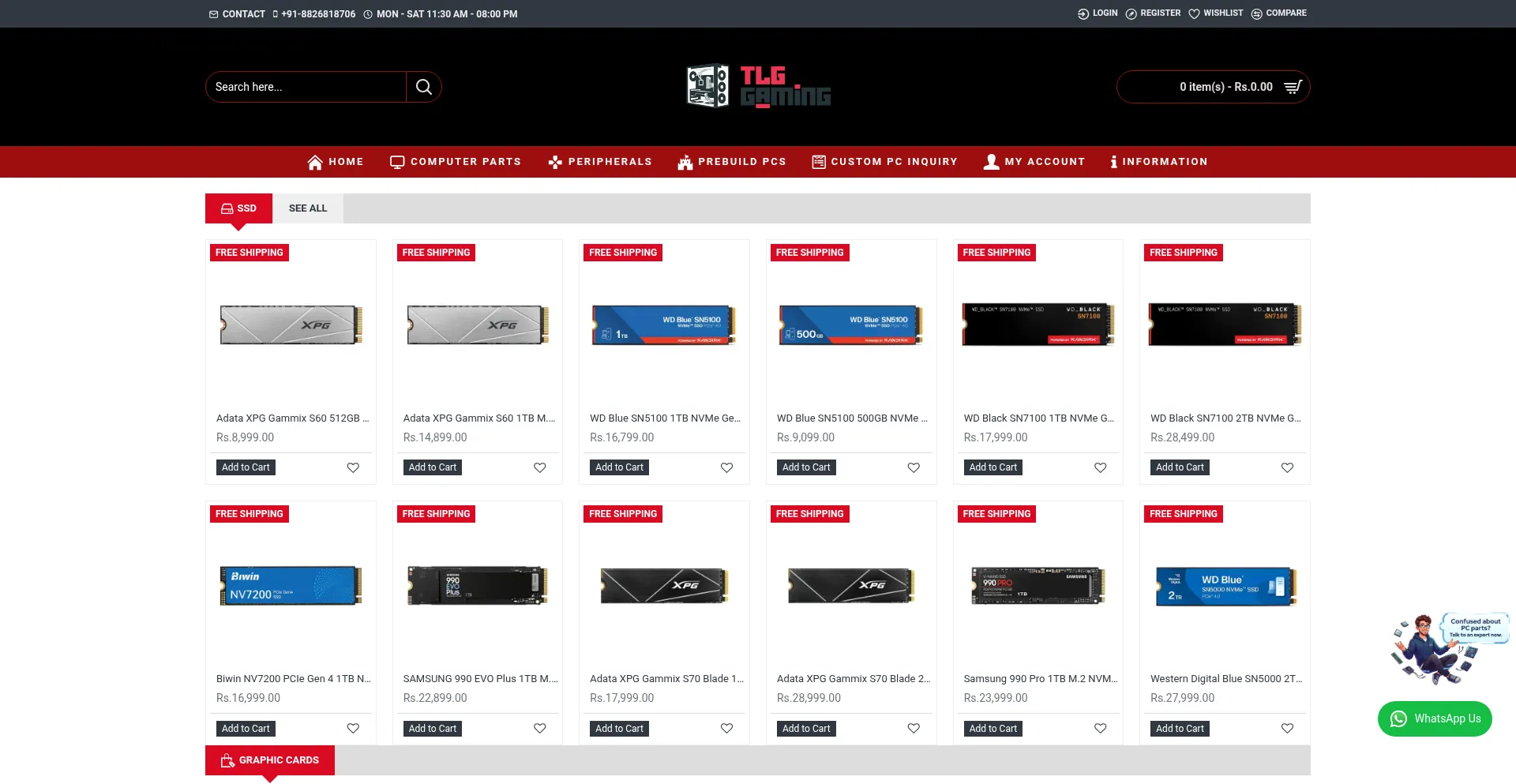Viewport: 1516px width, 784px height.
Task: Open Prebuild PCs menu
Action: coord(732,162)
